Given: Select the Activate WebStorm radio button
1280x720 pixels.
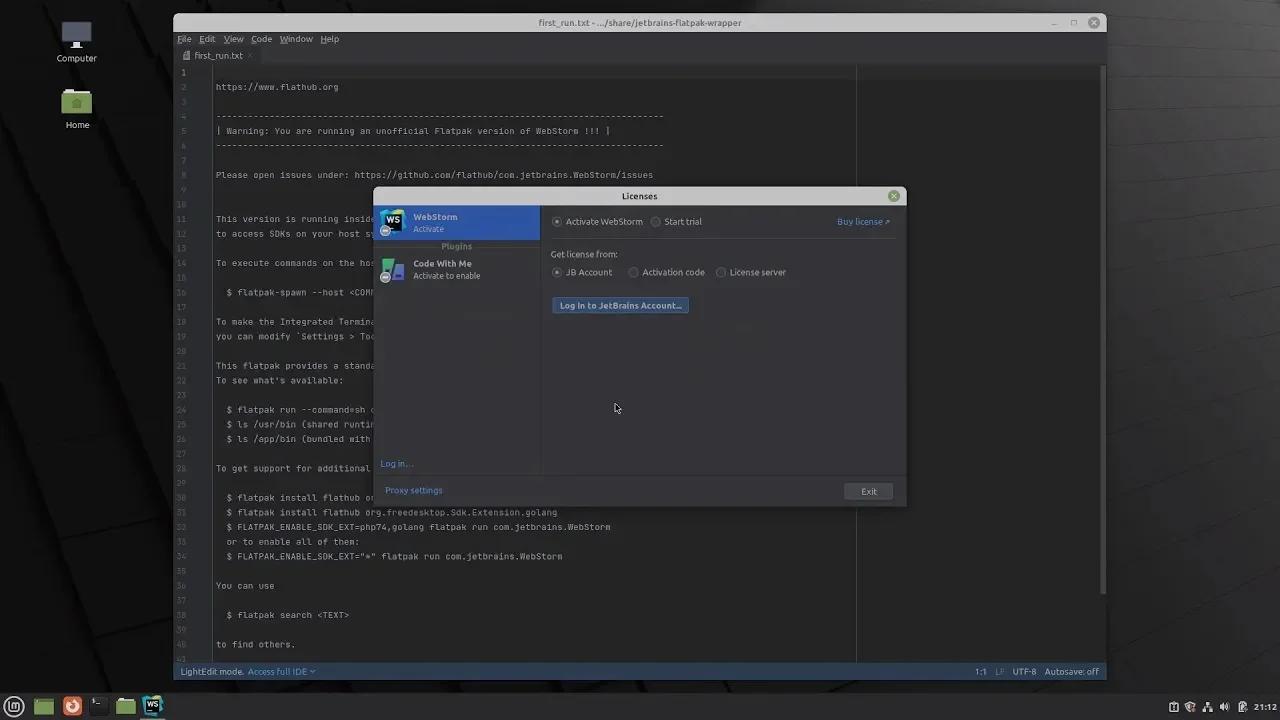Looking at the screenshot, I should click(557, 221).
